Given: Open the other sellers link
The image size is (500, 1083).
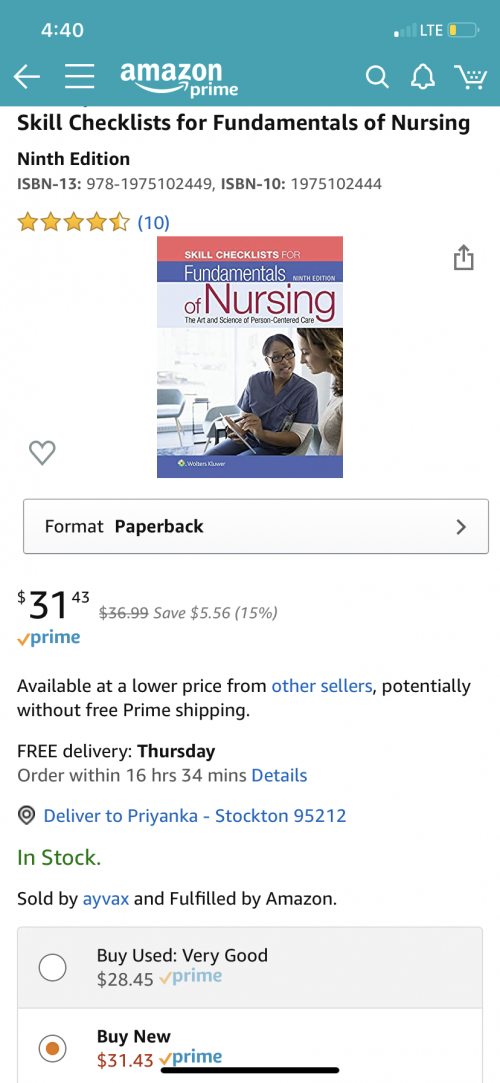Looking at the screenshot, I should tap(322, 686).
